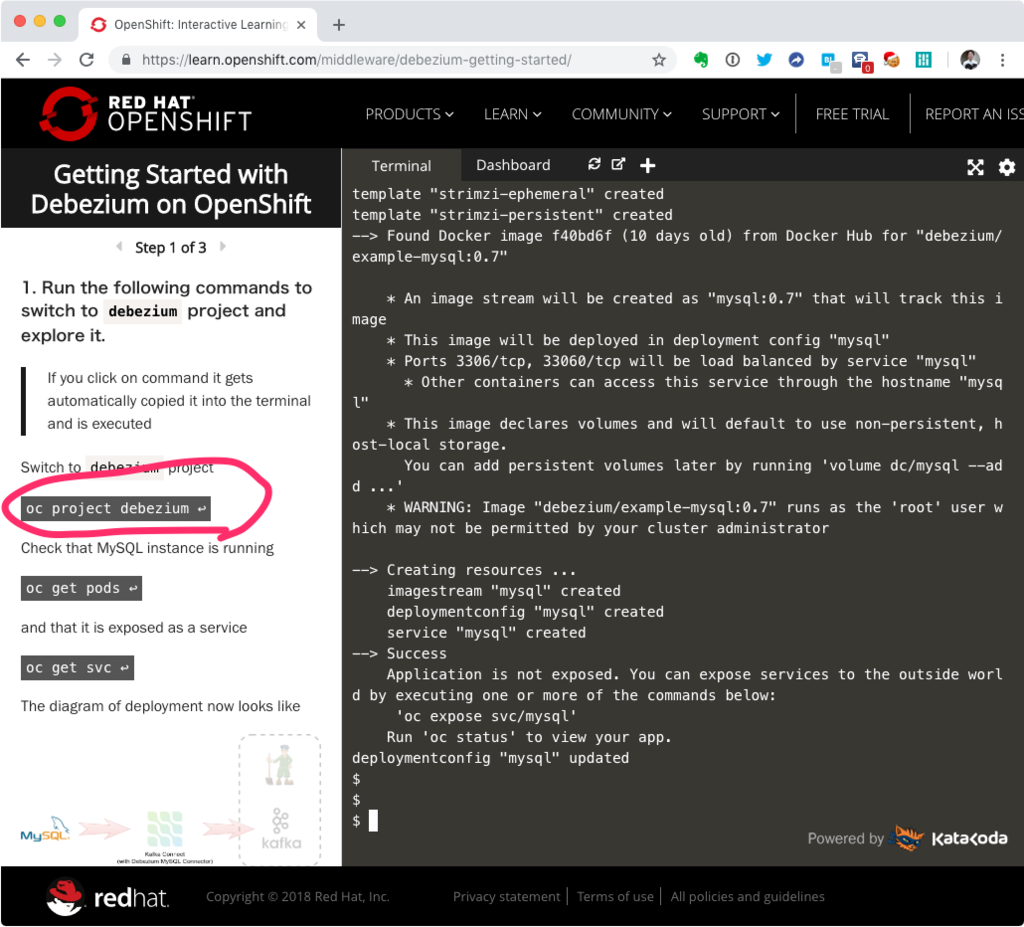This screenshot has height=927, width=1024.
Task: Click the FREE TRIAL nav link
Action: coord(852,114)
